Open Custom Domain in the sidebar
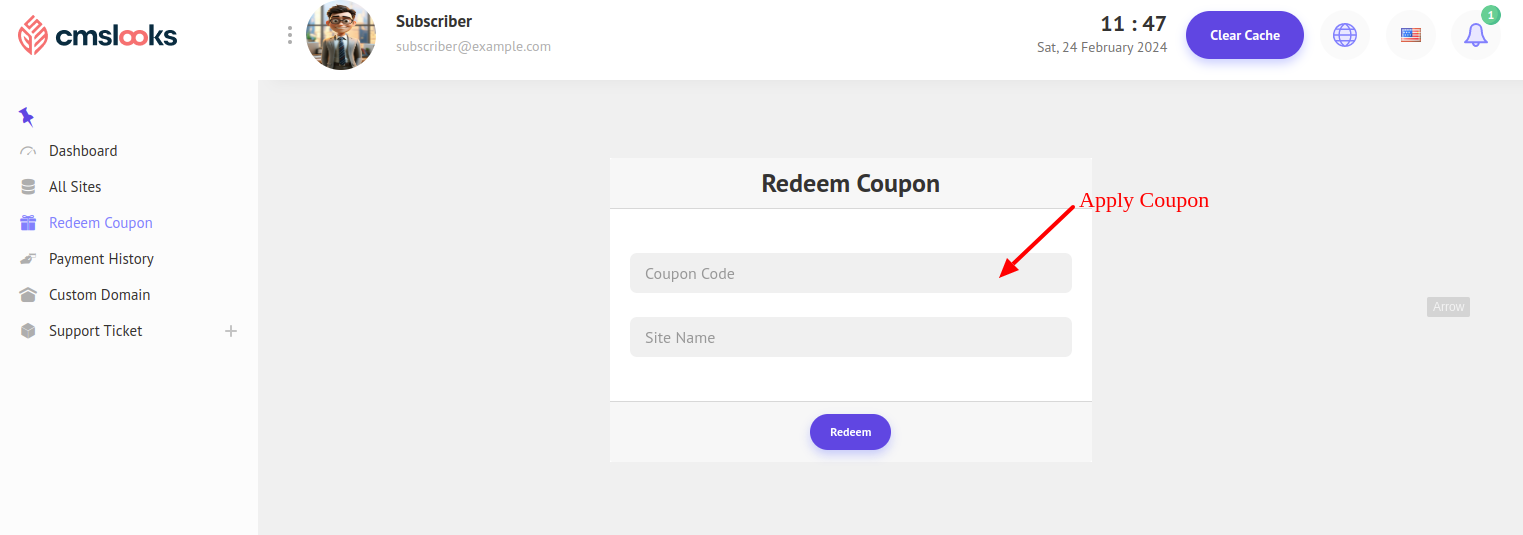1523x535 pixels. [99, 295]
